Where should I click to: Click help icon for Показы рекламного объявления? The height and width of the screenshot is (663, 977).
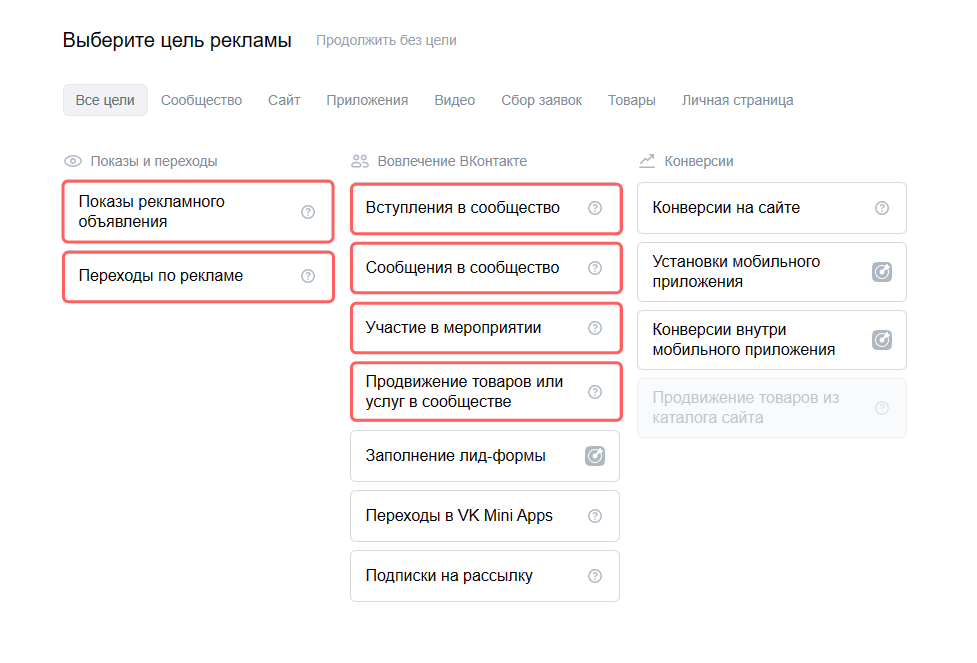coord(308,212)
